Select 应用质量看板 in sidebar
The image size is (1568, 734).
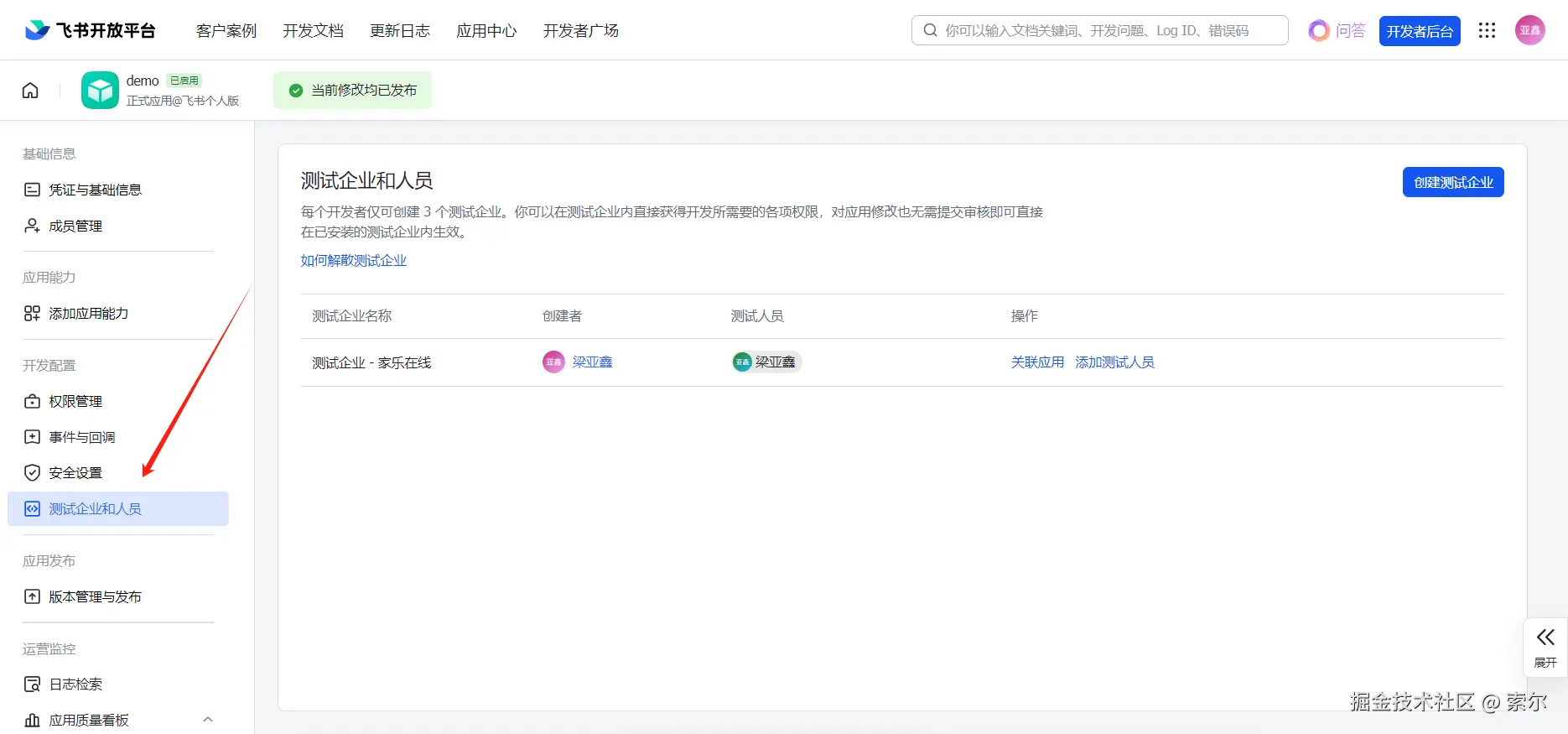118,720
